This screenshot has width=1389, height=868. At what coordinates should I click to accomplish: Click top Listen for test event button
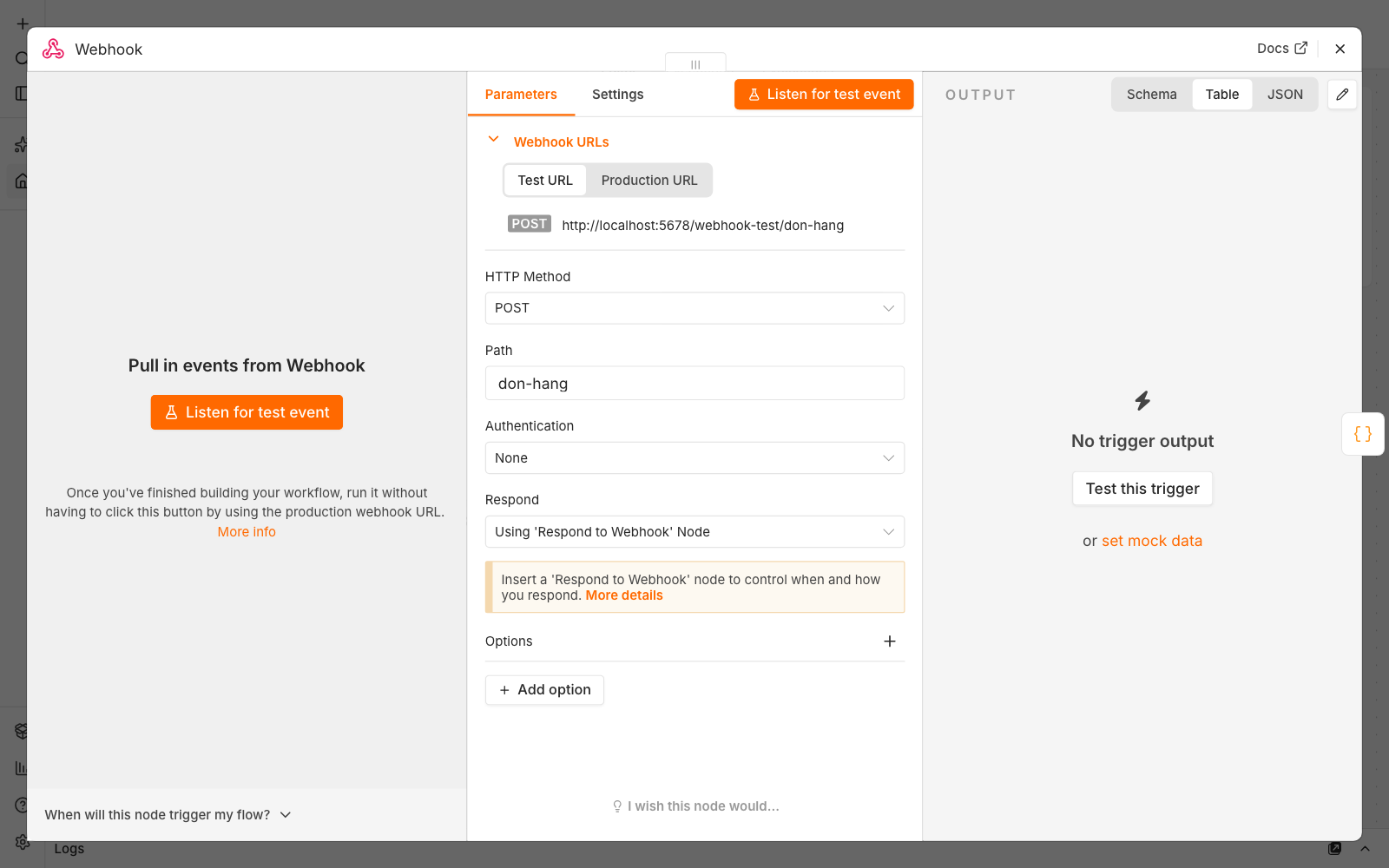point(824,95)
